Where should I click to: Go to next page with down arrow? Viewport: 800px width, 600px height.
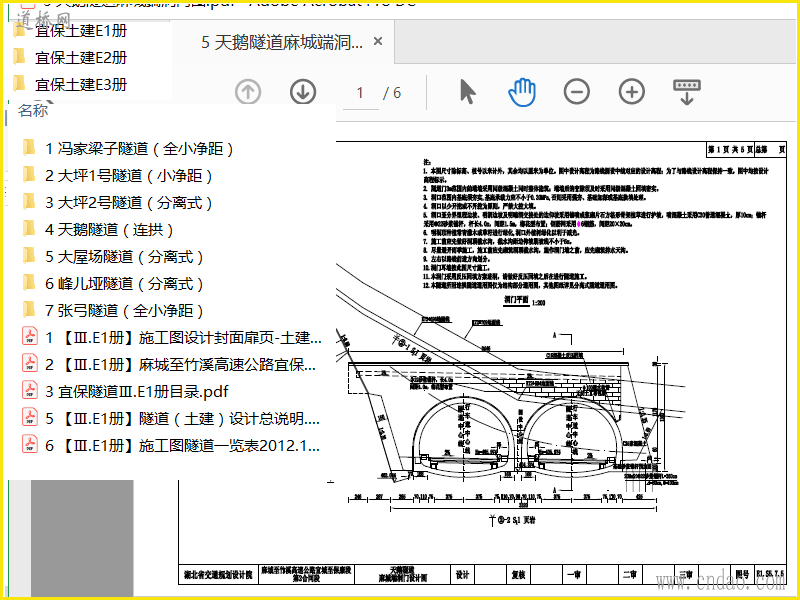[x=303, y=92]
